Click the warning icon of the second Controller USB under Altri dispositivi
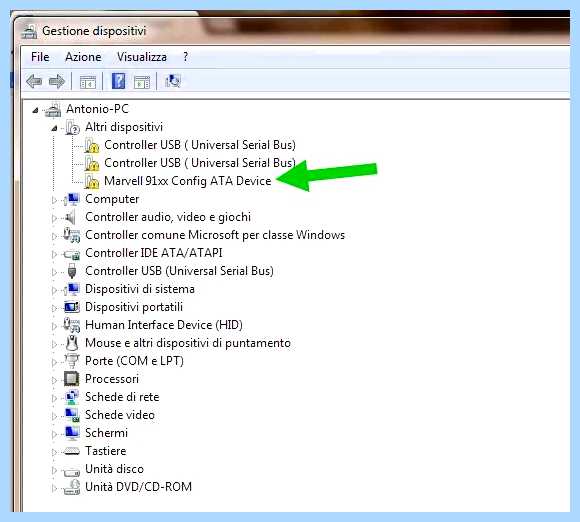Image resolution: width=580 pixels, height=522 pixels. tap(91, 163)
